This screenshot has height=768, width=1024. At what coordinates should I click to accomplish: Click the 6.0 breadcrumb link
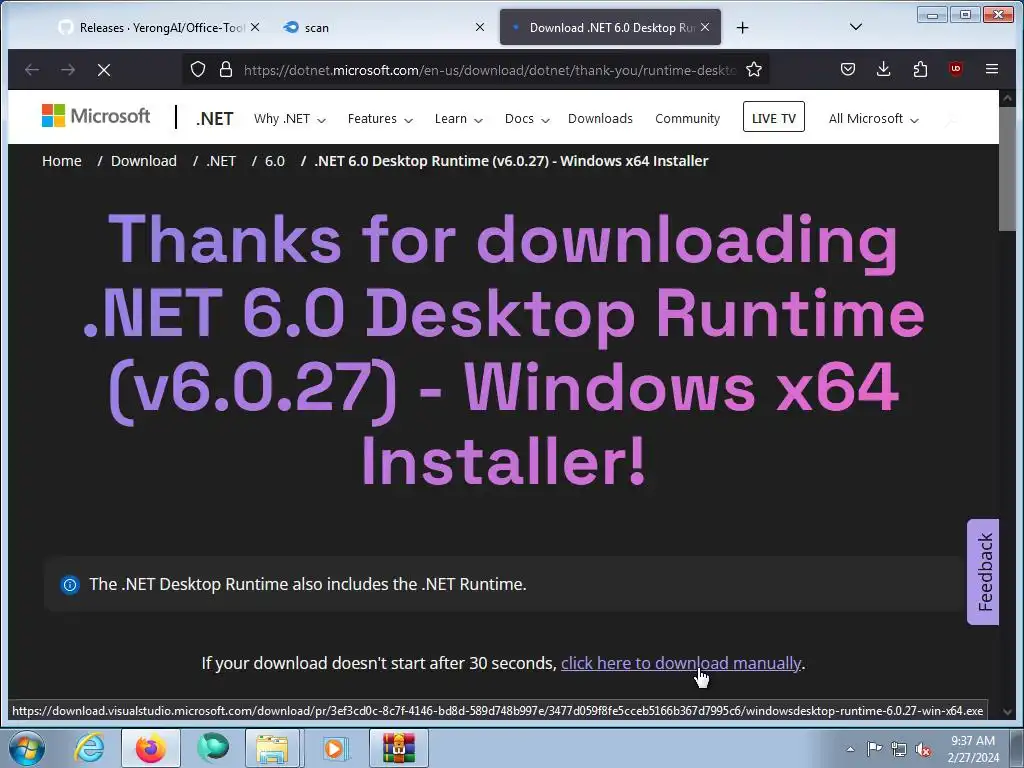275,161
